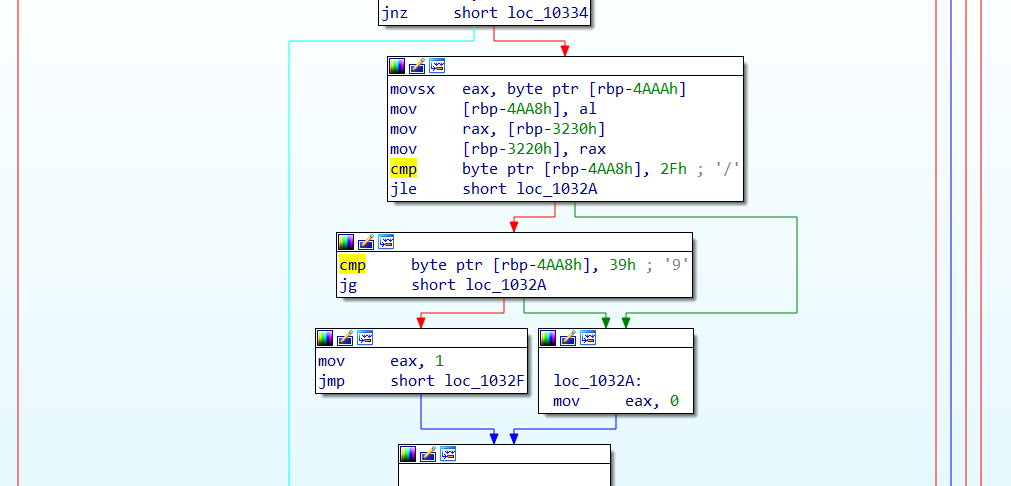Click the jmp mnemonic
The image size is (1011, 486).
(331, 381)
